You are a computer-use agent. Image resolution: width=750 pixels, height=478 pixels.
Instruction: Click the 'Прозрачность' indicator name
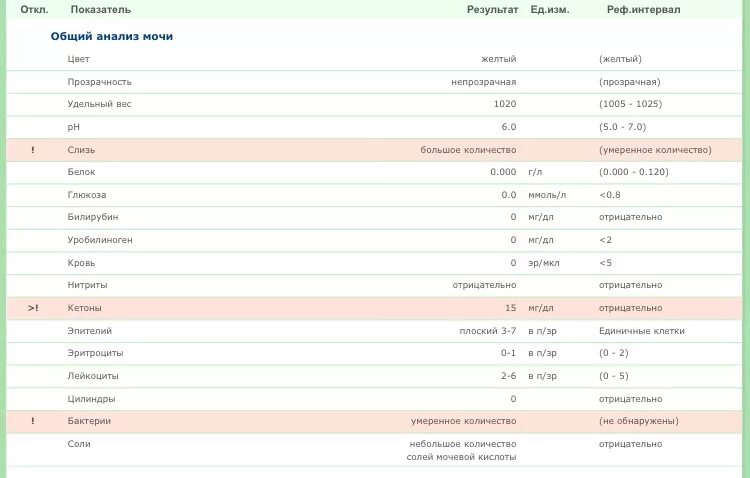99,82
